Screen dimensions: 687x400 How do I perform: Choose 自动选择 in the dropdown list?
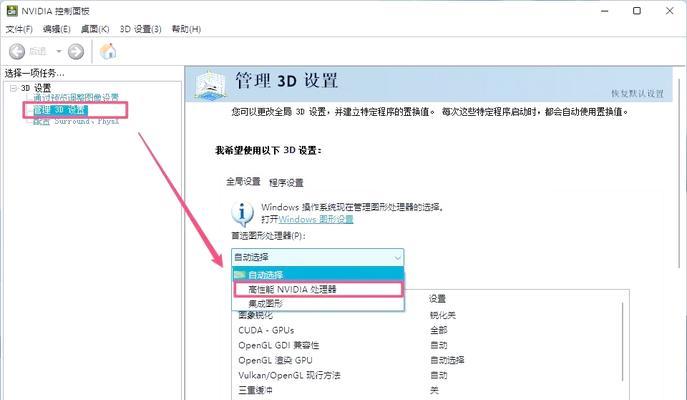[x=318, y=275]
